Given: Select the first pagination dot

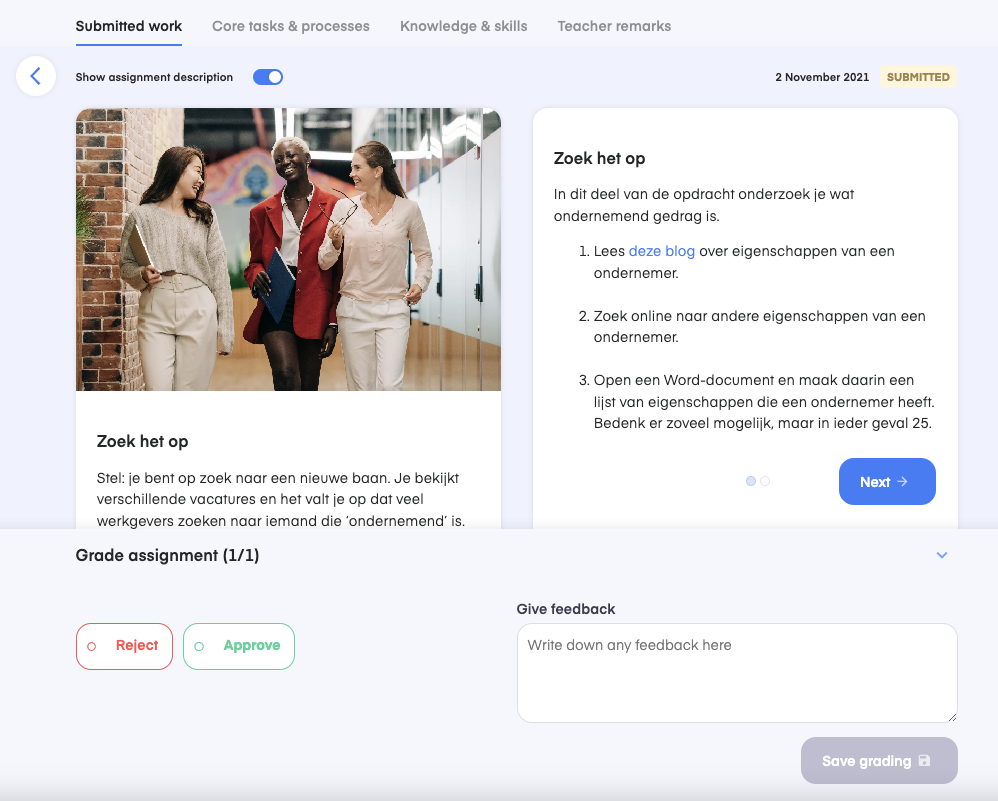Looking at the screenshot, I should pos(751,481).
